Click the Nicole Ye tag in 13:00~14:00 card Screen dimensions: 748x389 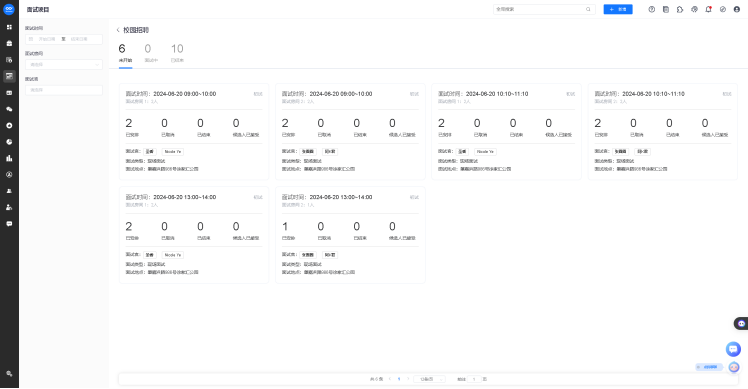pos(173,255)
